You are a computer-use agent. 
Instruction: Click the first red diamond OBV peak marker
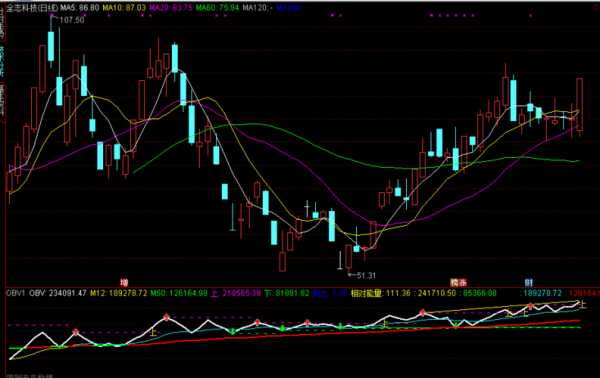(76, 332)
